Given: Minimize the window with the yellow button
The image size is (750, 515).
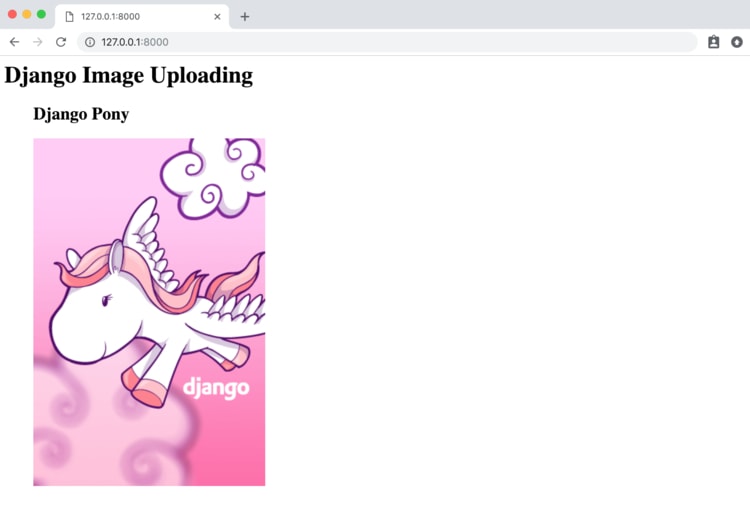Looking at the screenshot, I should (x=27, y=14).
